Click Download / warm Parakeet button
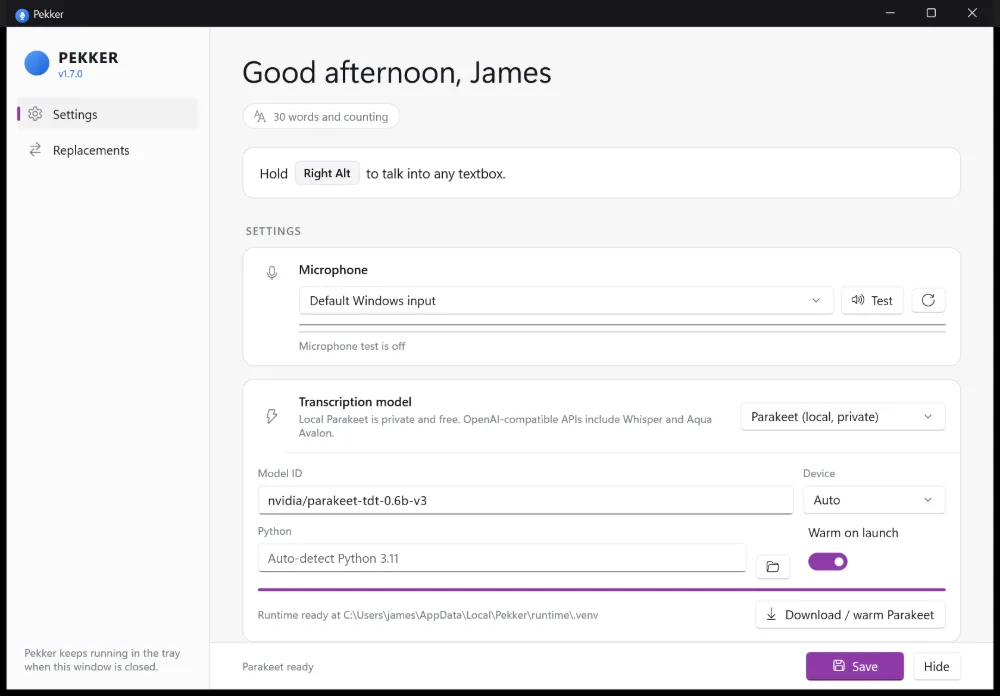Viewport: 1000px width, 696px height. point(850,614)
